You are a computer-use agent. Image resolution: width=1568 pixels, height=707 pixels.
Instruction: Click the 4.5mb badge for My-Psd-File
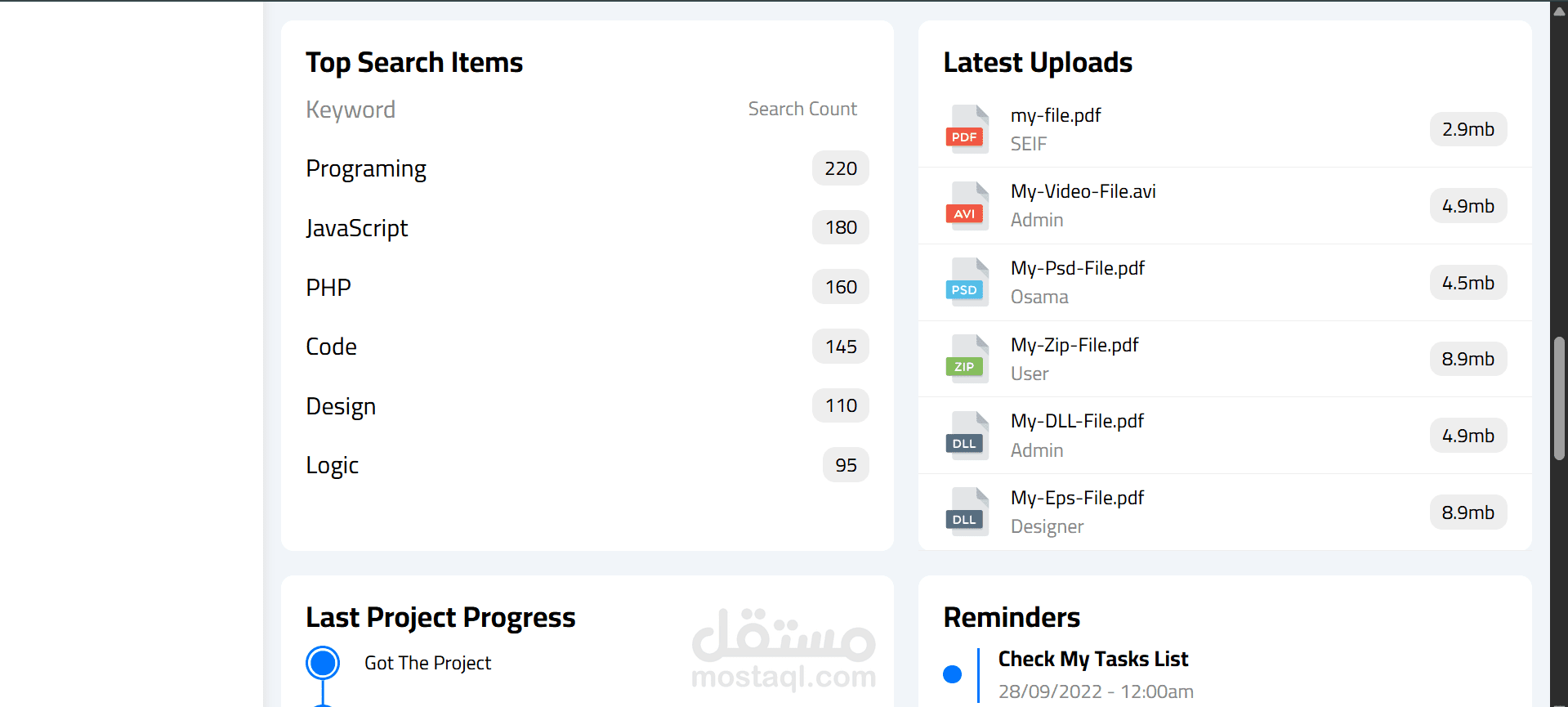pyautogui.click(x=1468, y=283)
